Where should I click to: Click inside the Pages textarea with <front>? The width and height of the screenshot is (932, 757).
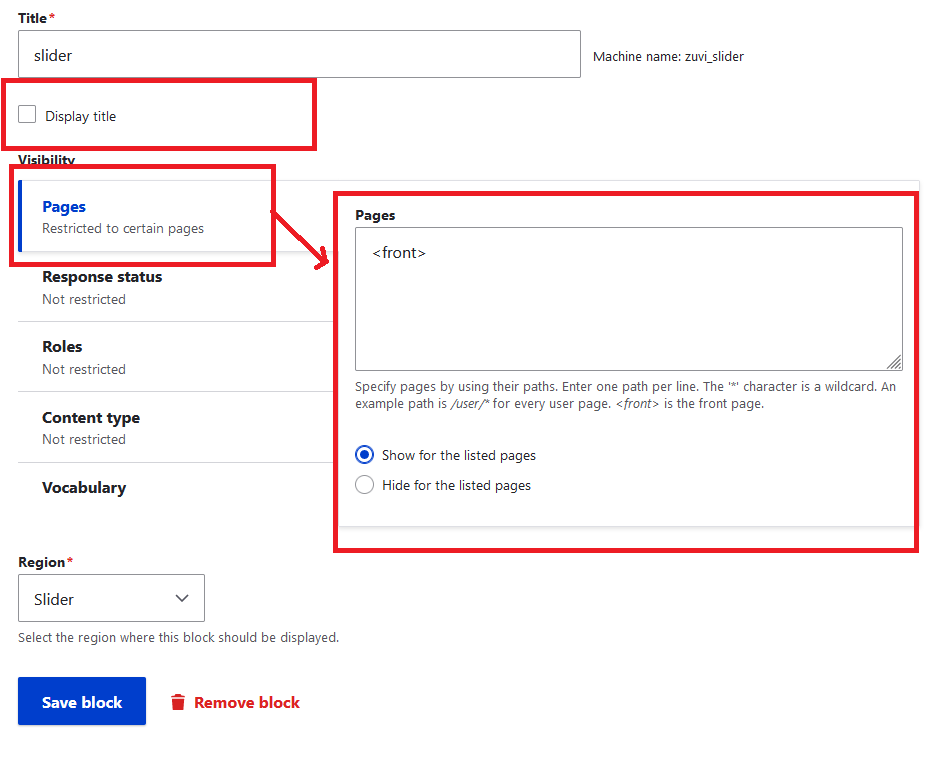(628, 298)
